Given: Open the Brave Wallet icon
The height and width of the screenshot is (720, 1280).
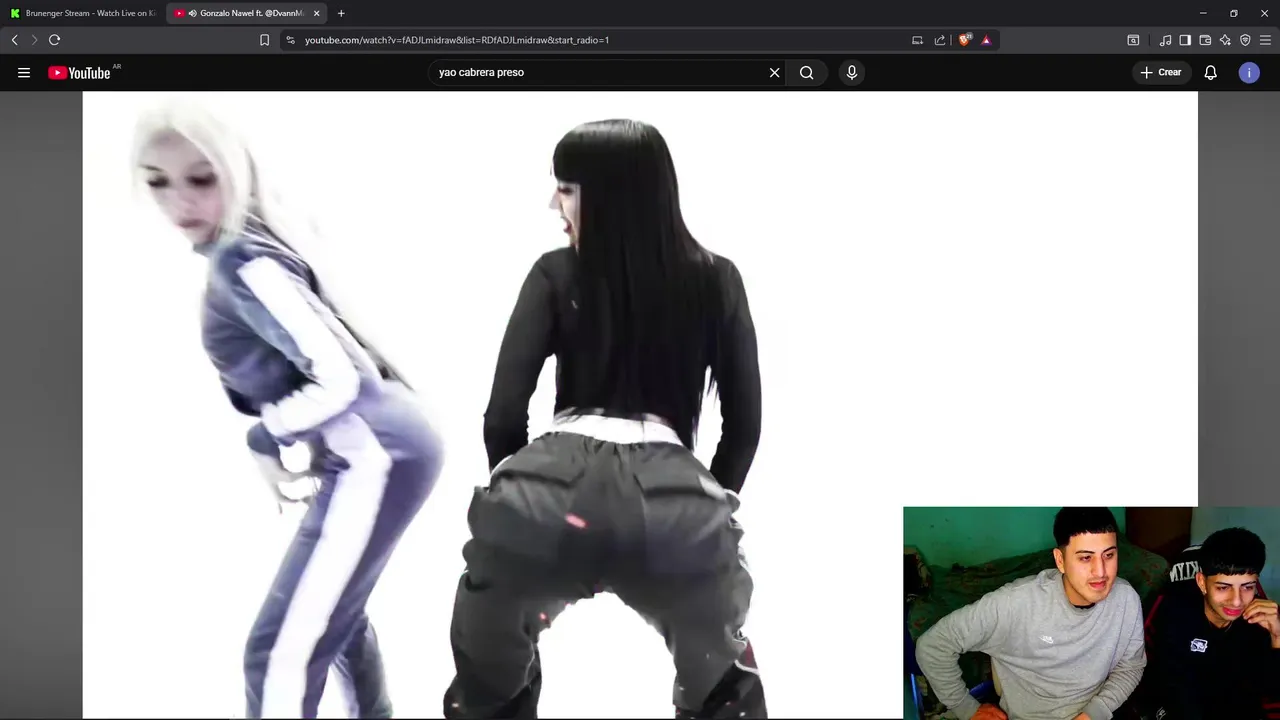Looking at the screenshot, I should click(1205, 40).
